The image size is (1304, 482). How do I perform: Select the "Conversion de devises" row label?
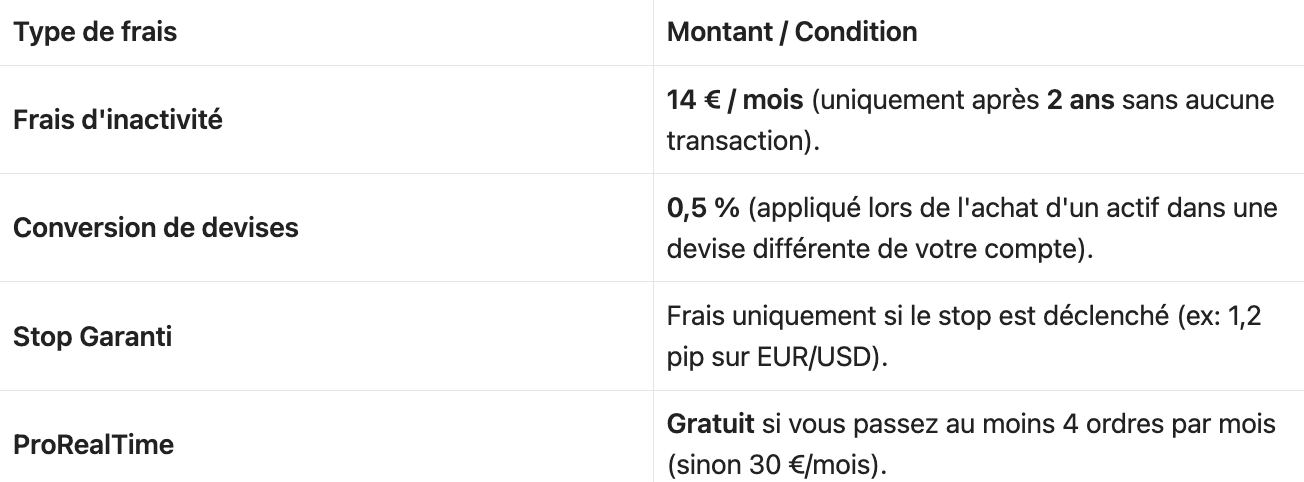pyautogui.click(x=155, y=228)
